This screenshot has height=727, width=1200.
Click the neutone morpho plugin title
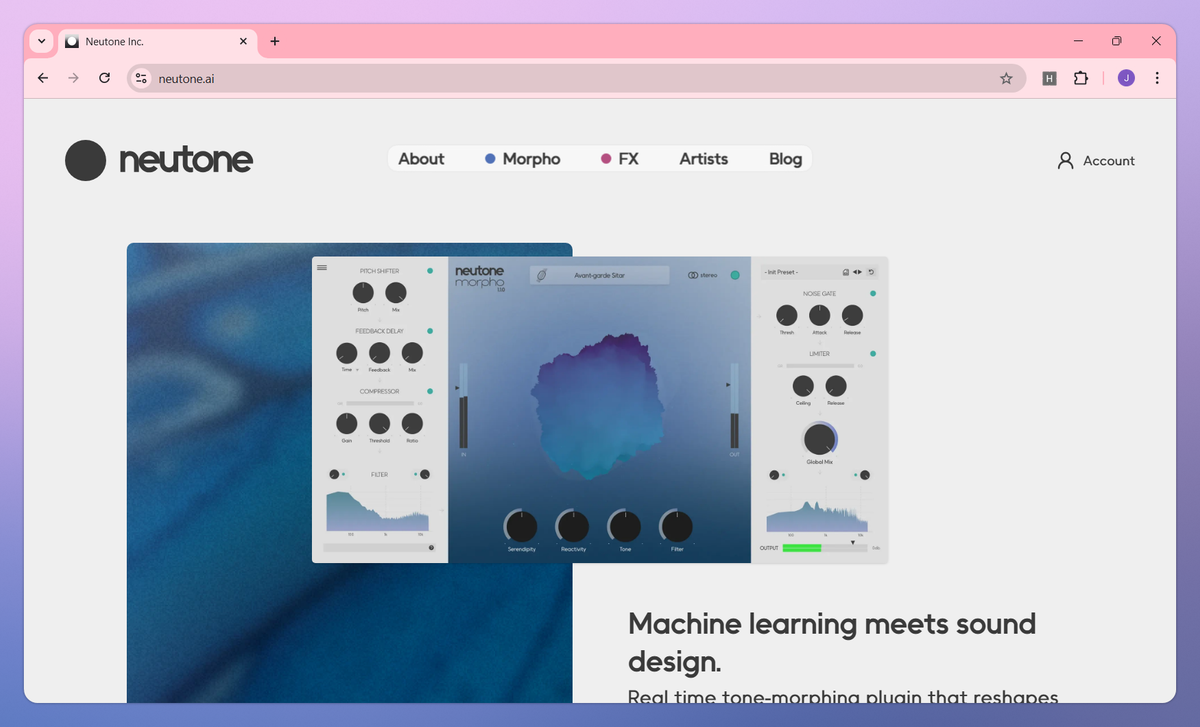[x=481, y=277]
